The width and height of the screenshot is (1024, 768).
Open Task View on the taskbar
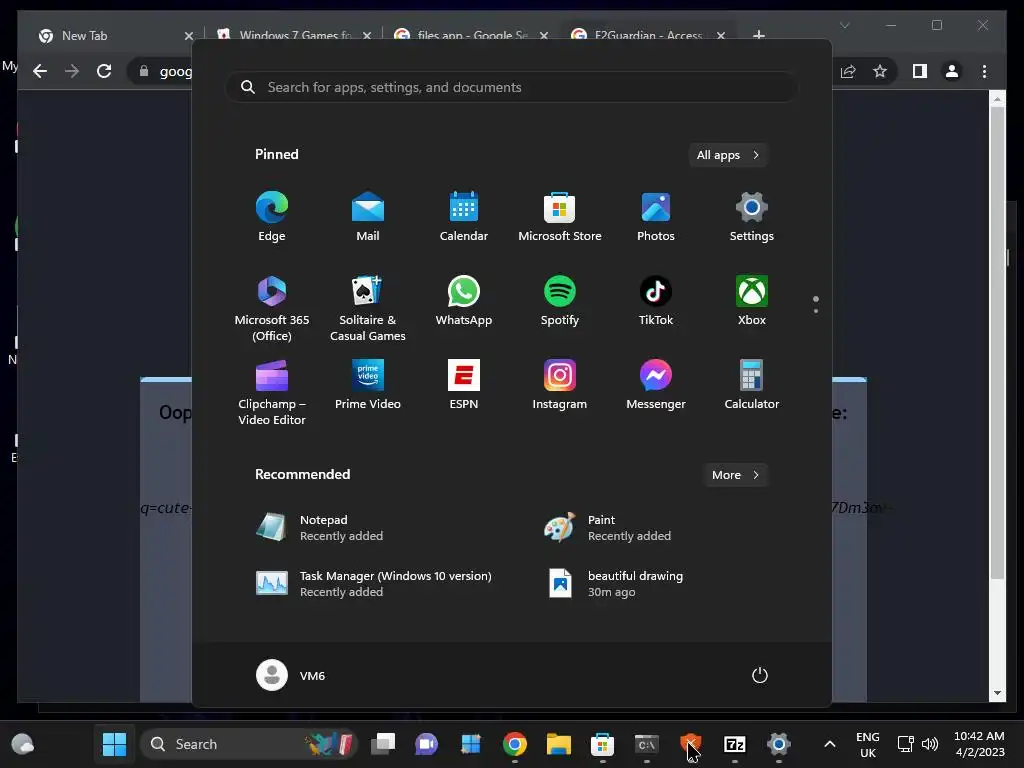click(x=383, y=744)
